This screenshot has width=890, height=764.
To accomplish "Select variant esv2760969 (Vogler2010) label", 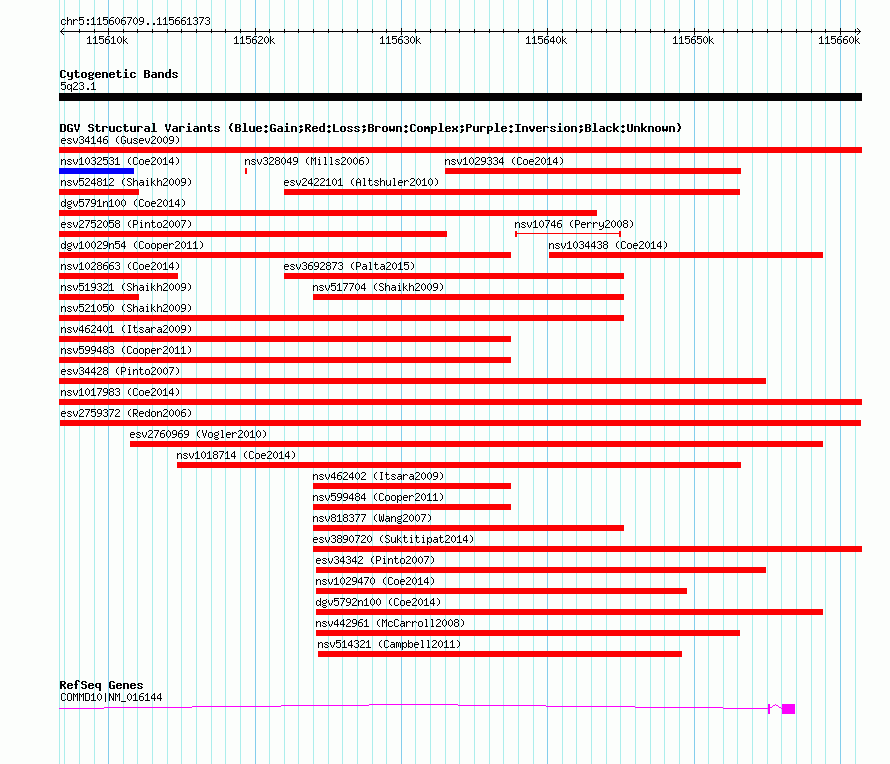I will tap(198, 434).
